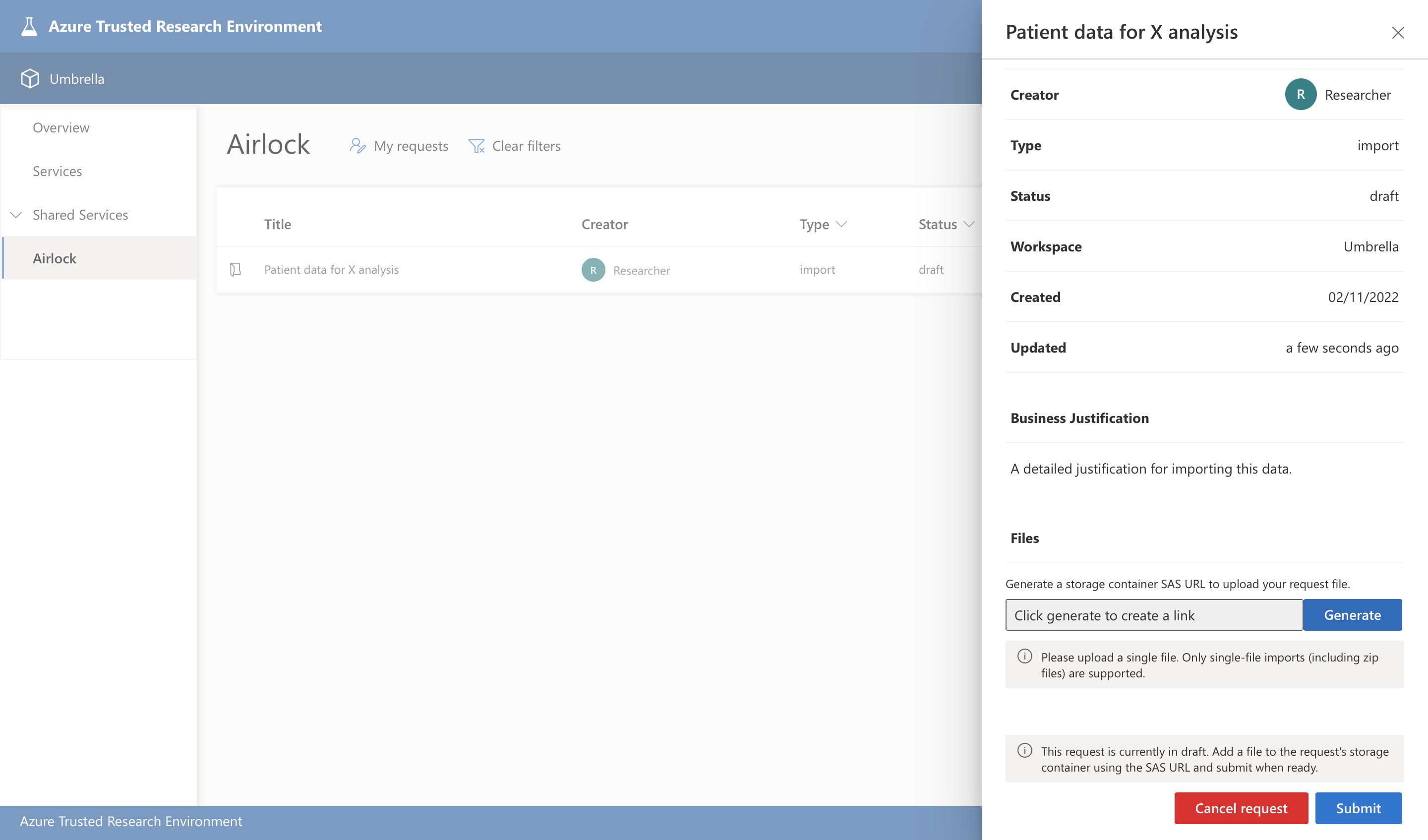This screenshot has height=840, width=1428.
Task: Click the Umbrella workspace cube icon
Action: pyautogui.click(x=30, y=79)
